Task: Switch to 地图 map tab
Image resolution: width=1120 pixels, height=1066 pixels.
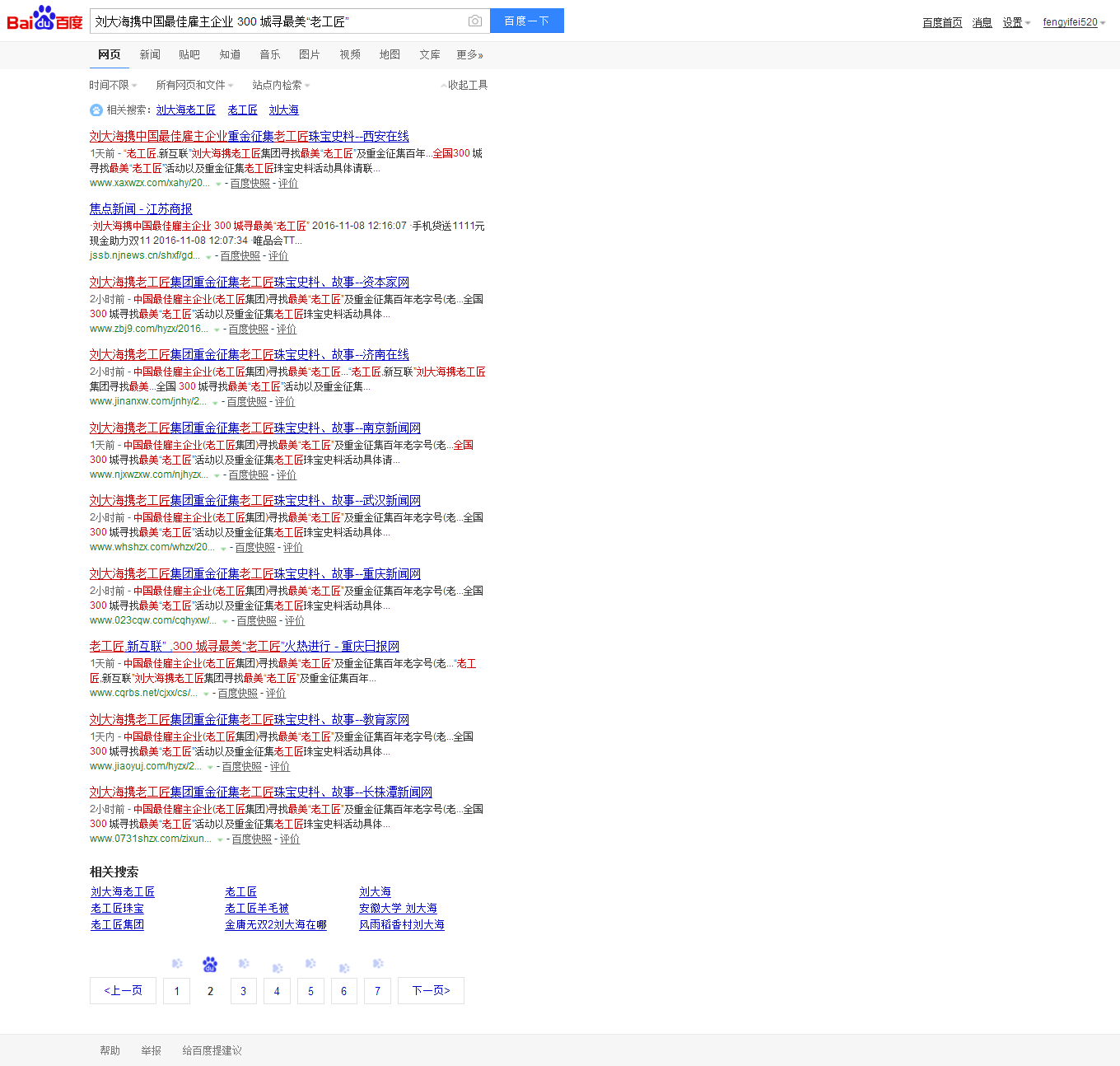Action: pos(390,54)
